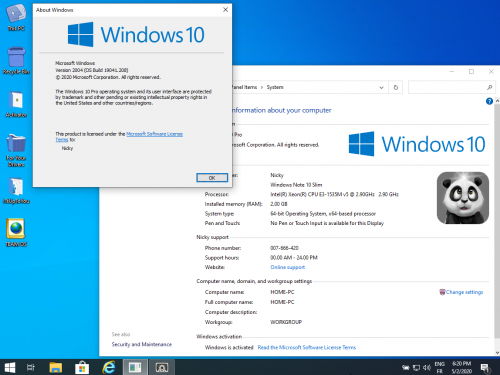Click the Change settings link

pyautogui.click(x=464, y=292)
